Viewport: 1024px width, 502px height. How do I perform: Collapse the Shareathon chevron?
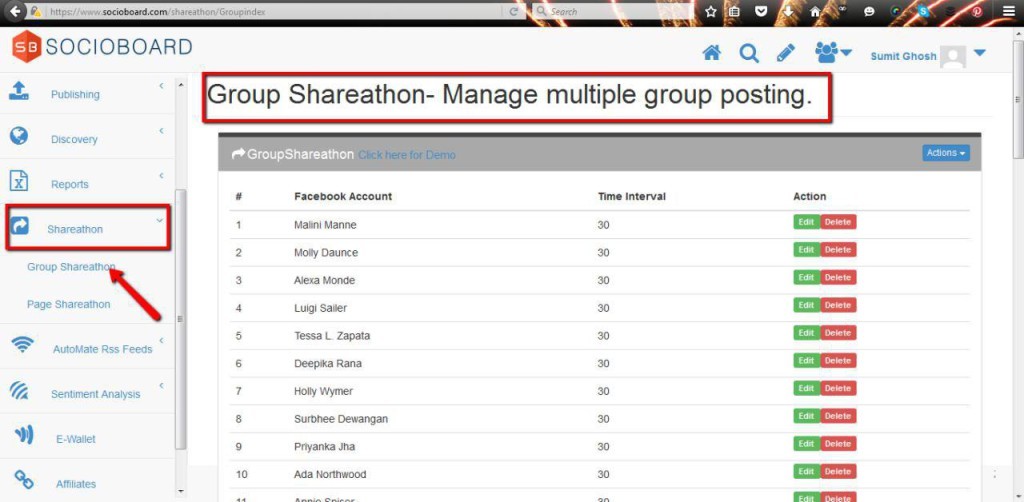(159, 221)
